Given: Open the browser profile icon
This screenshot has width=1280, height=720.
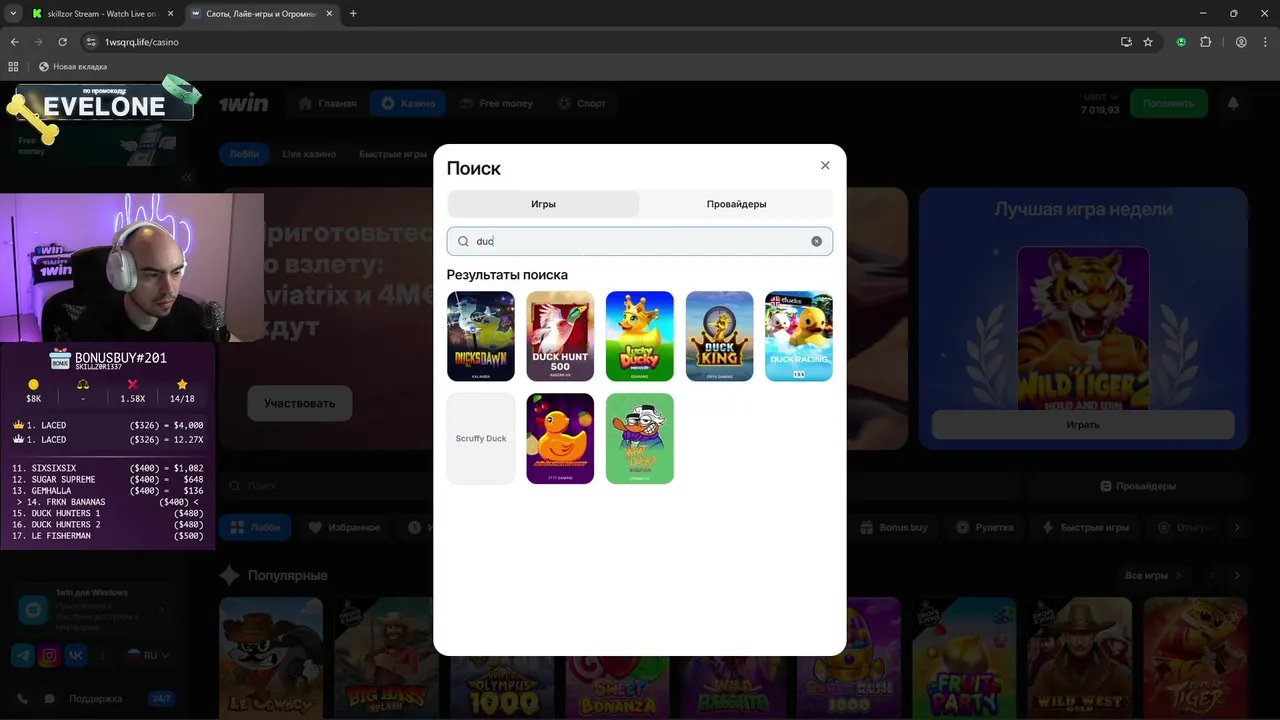Looking at the screenshot, I should point(1241,42).
